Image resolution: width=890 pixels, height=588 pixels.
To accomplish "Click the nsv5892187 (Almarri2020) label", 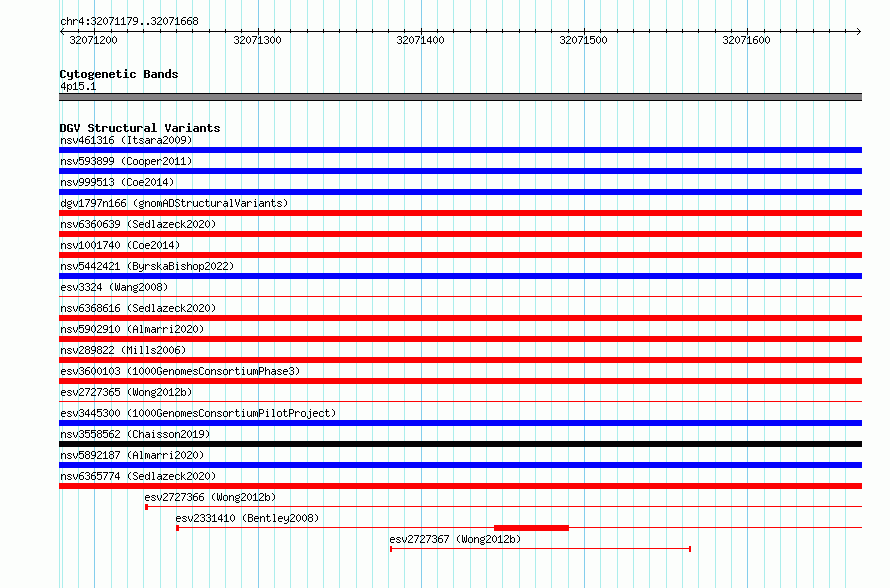I will 132,455.
